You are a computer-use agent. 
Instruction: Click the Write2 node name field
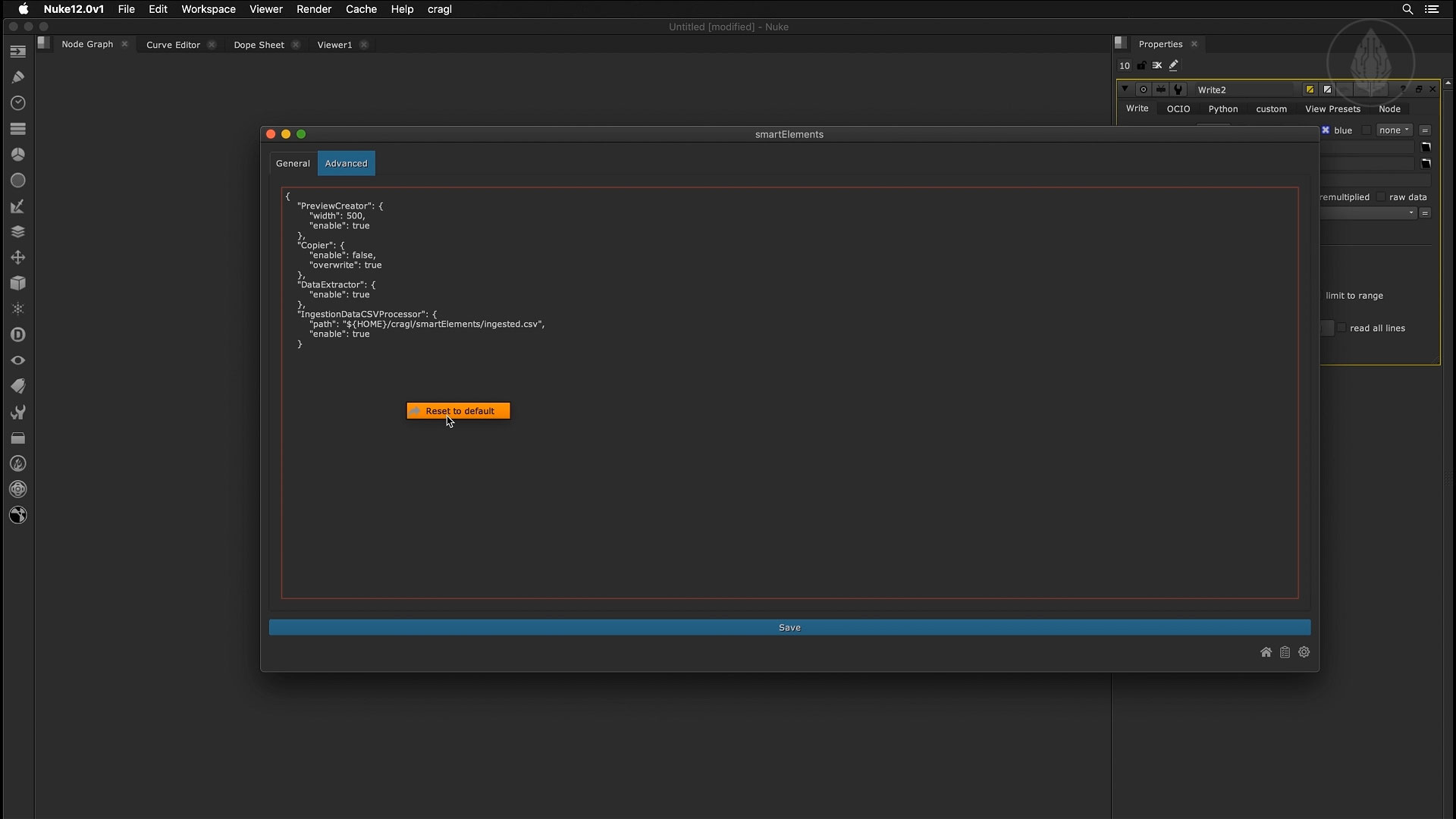pos(1244,89)
